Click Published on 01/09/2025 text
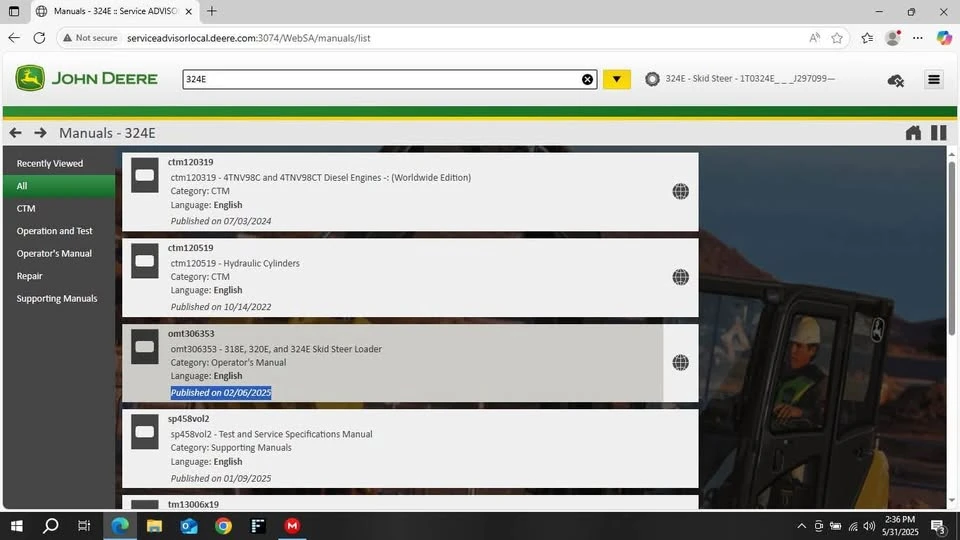960x540 pixels. (220, 478)
